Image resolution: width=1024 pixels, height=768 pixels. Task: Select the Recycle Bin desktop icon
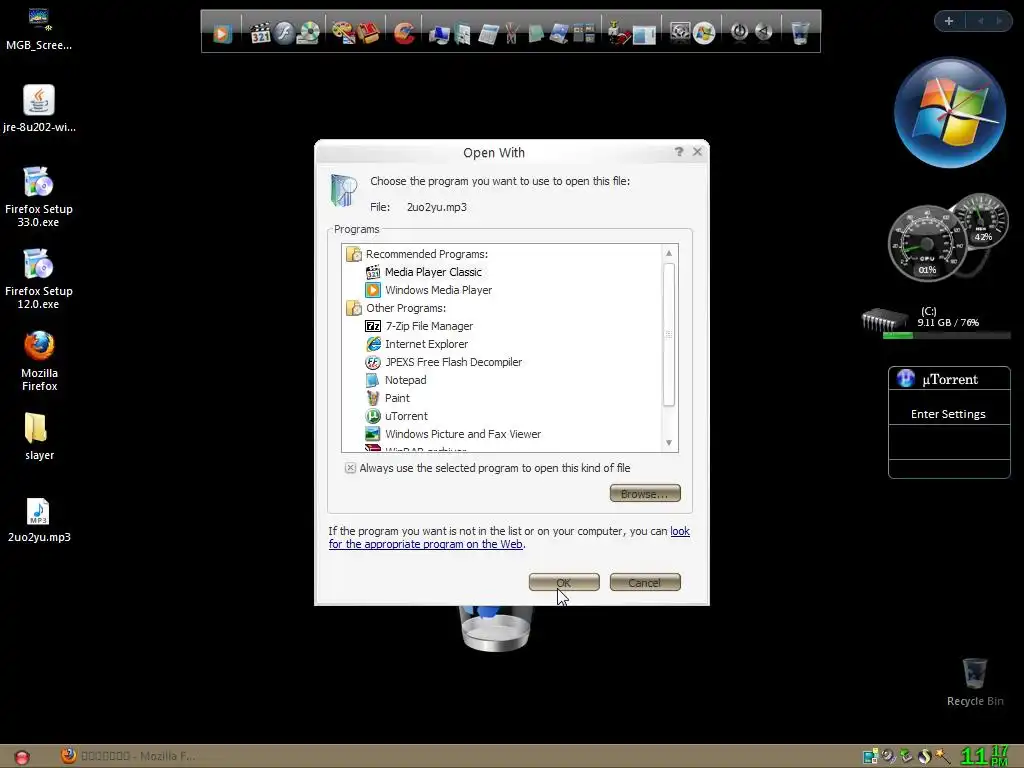(x=975, y=682)
